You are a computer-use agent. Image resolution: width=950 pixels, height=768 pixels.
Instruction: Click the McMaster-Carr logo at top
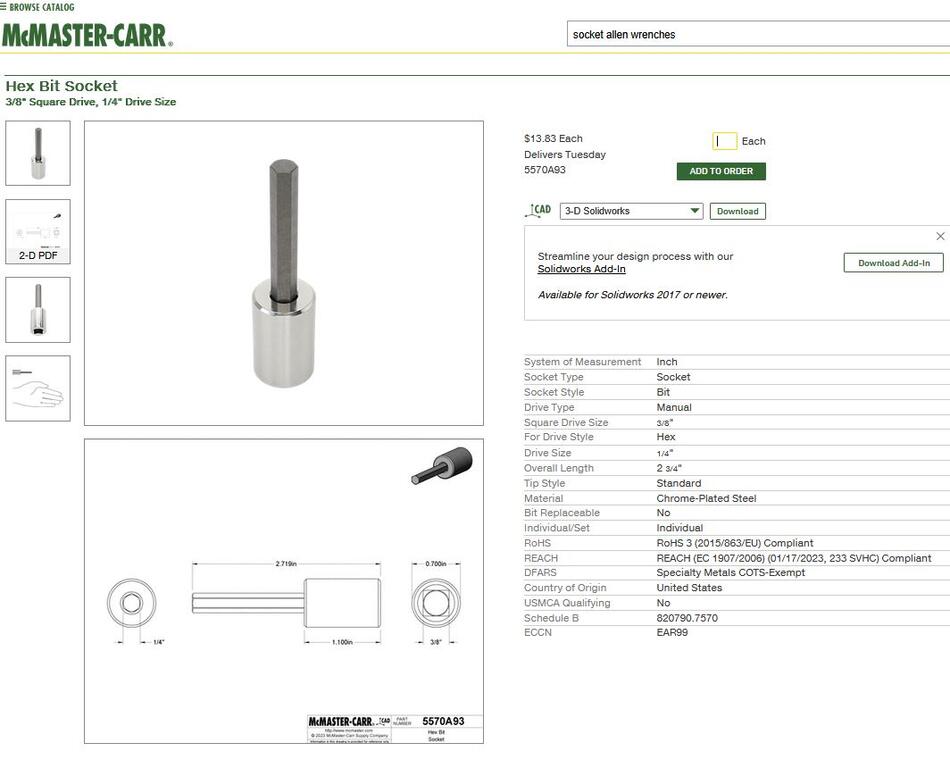87,35
